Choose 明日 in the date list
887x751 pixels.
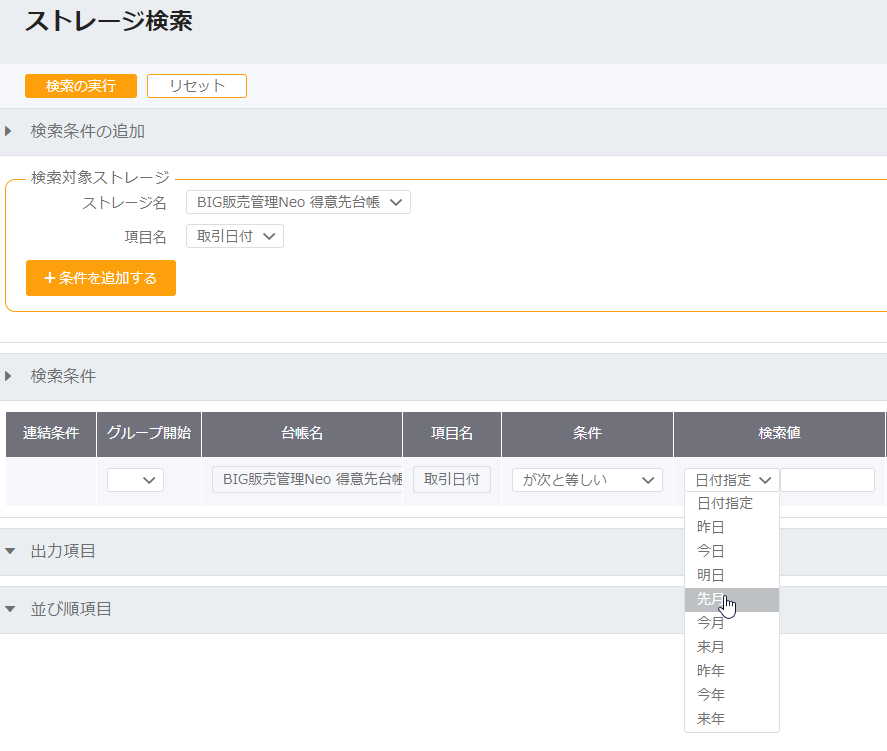pos(711,575)
